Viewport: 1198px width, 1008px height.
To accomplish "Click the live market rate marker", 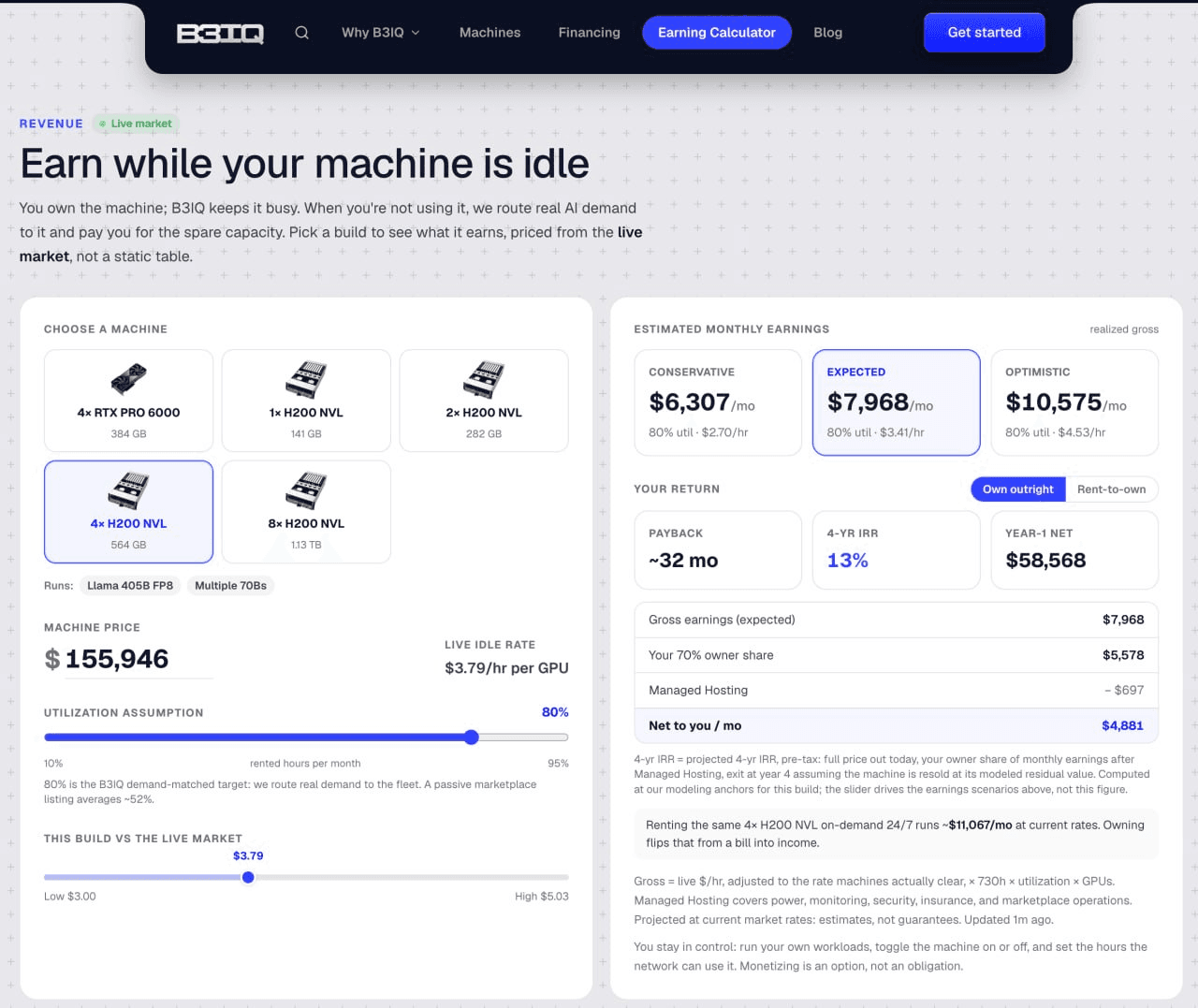I will click(248, 878).
